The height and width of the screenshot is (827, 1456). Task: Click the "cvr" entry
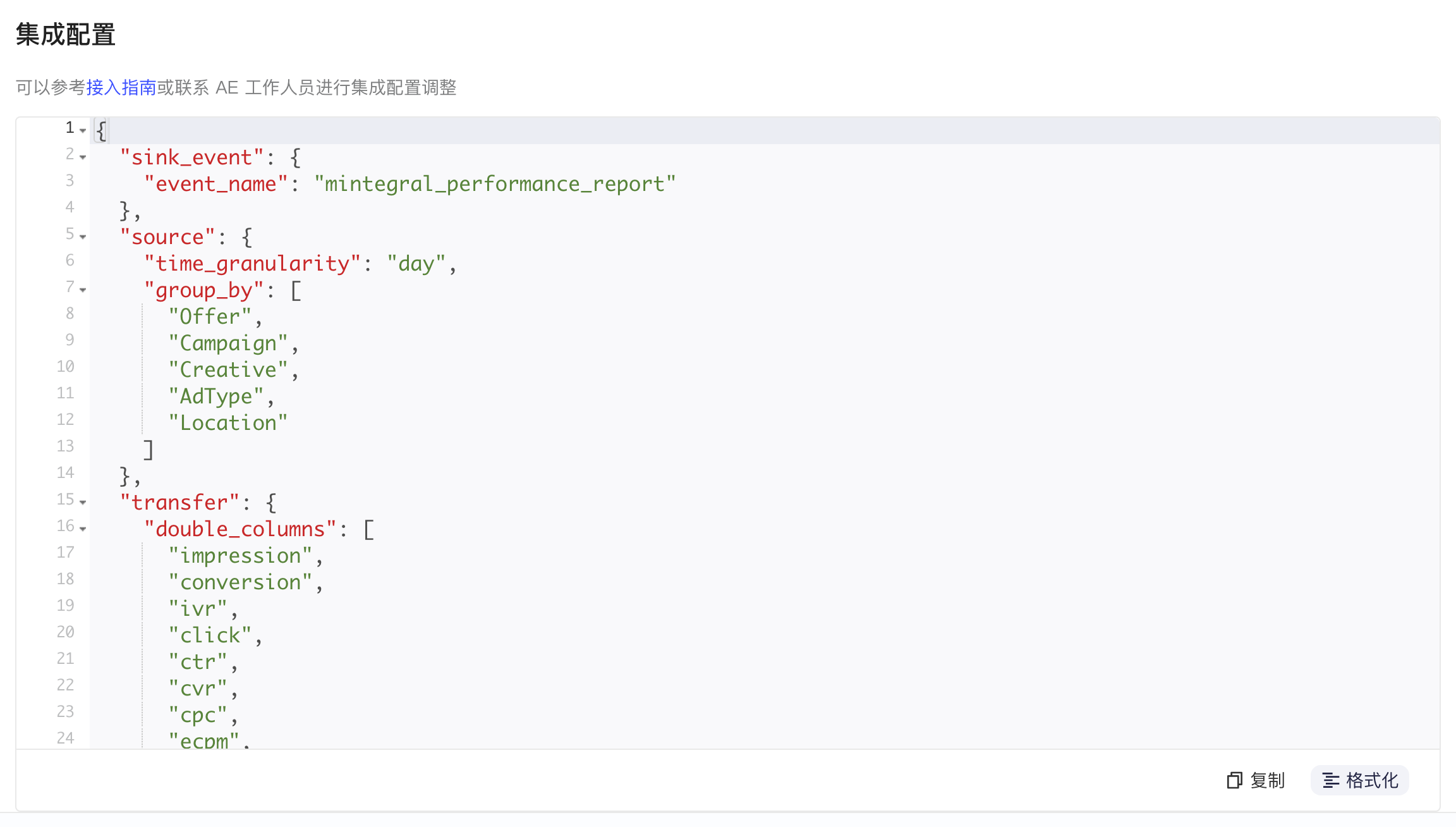pos(198,689)
